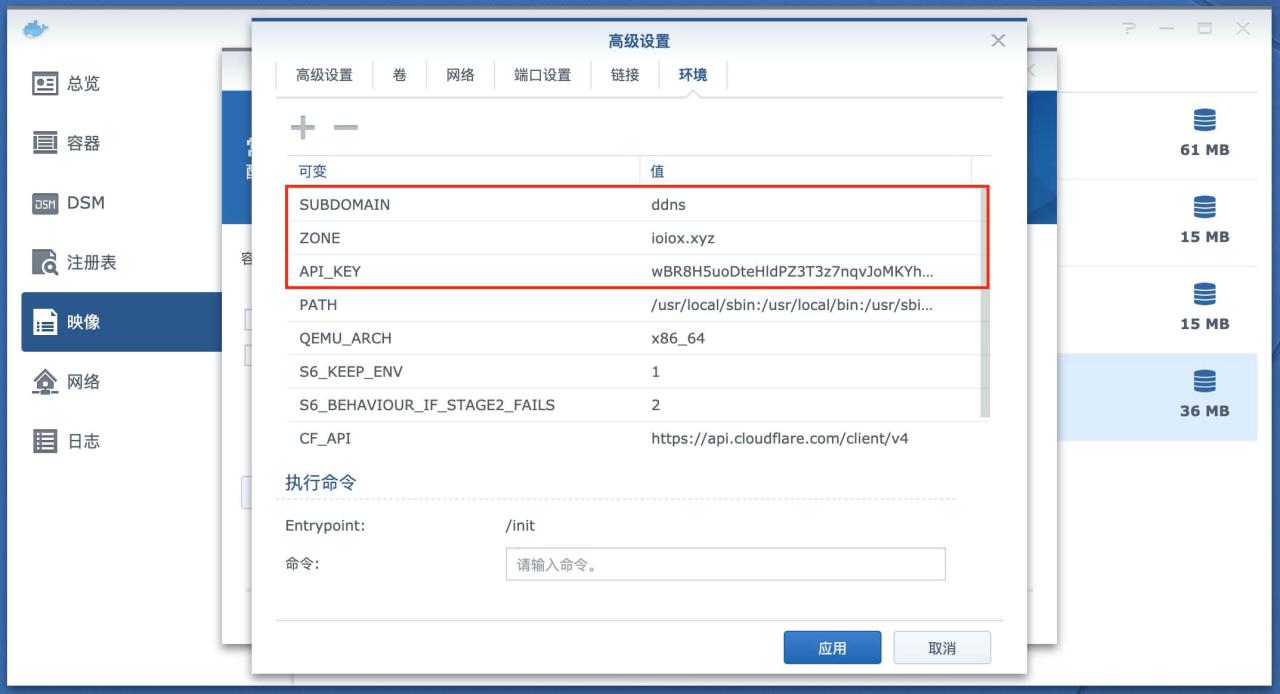This screenshot has height=694, width=1280.
Task: Click the 命令 command input field
Action: pos(723,564)
